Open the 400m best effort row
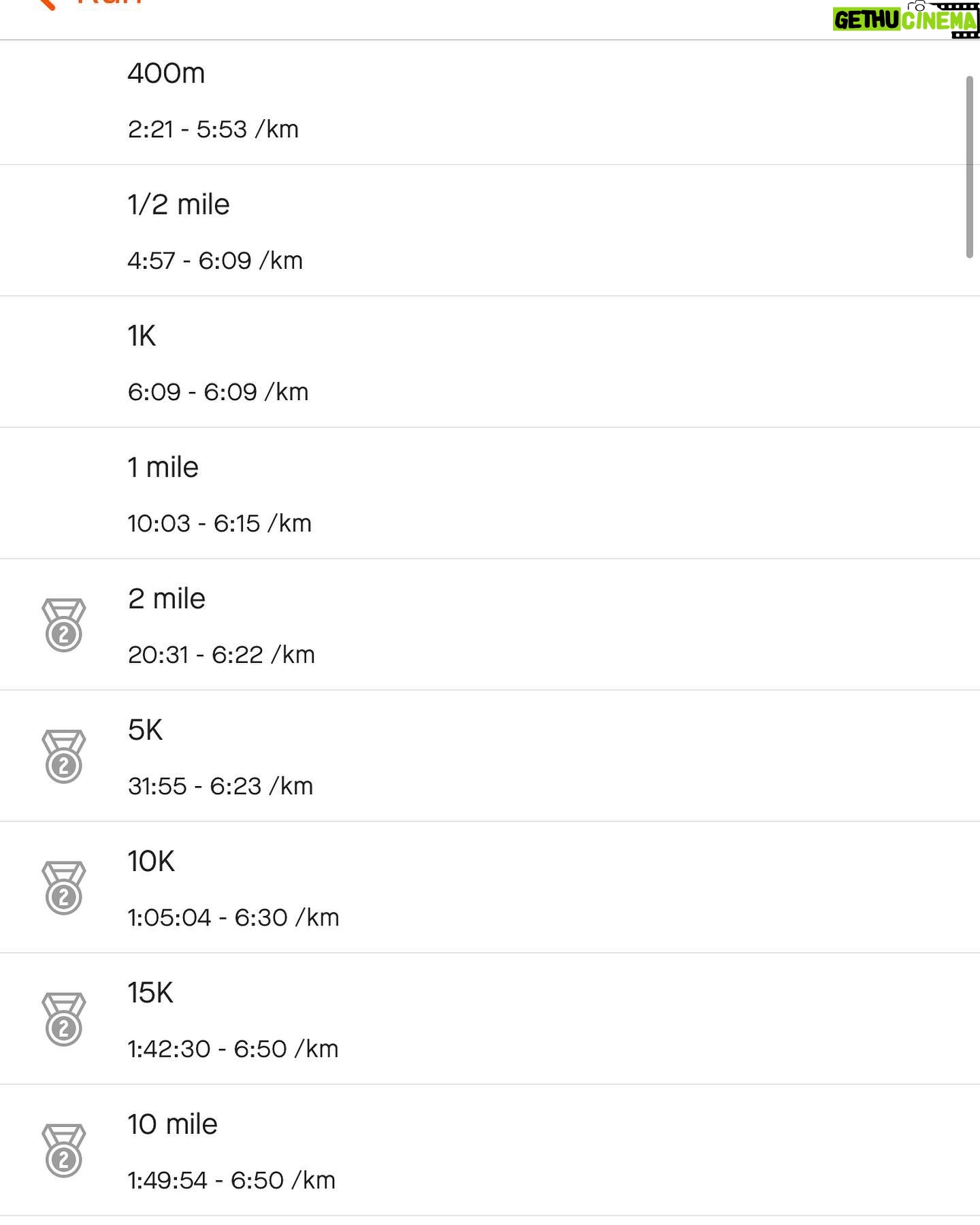The width and height of the screenshot is (980, 1225). [490, 102]
